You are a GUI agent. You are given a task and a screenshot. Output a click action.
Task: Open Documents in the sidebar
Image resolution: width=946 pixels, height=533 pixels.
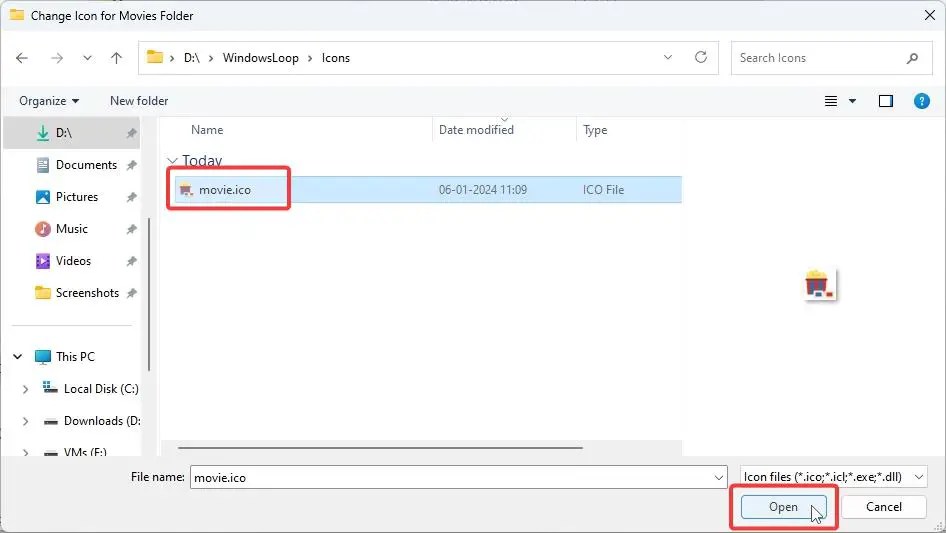(x=86, y=165)
